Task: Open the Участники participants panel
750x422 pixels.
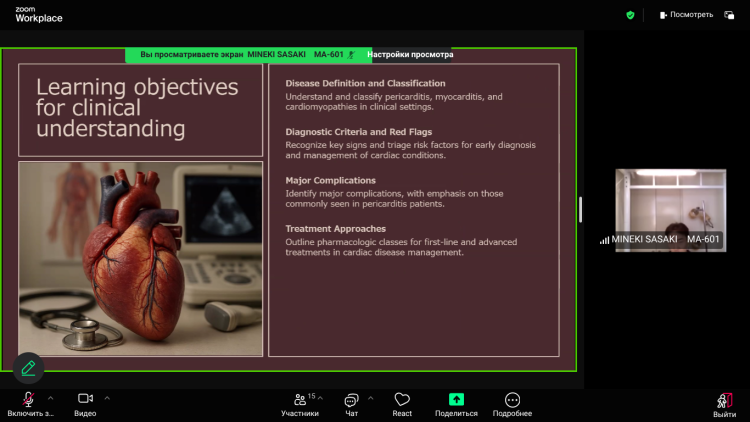Action: click(299, 399)
